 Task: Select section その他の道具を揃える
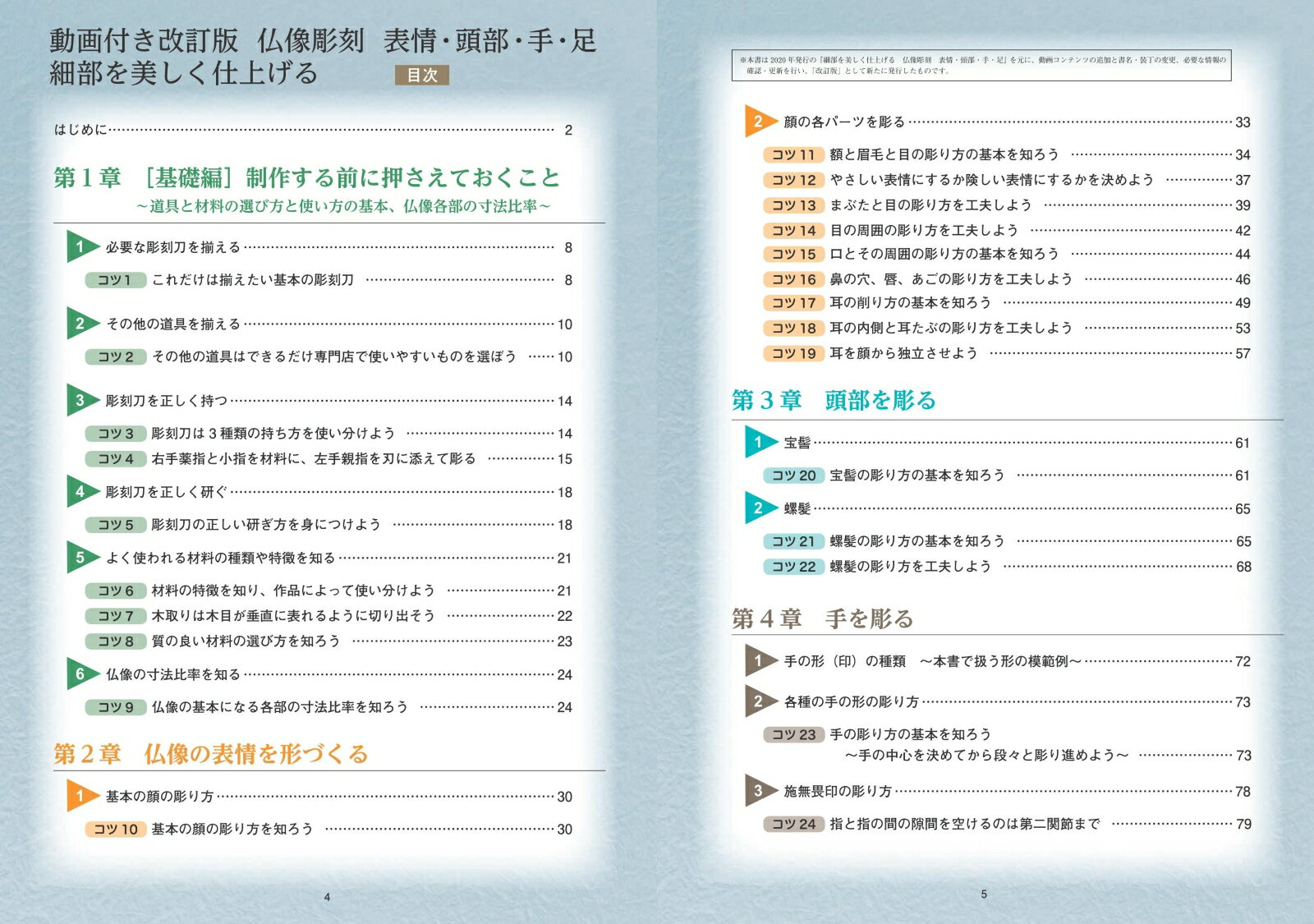[x=319, y=324]
